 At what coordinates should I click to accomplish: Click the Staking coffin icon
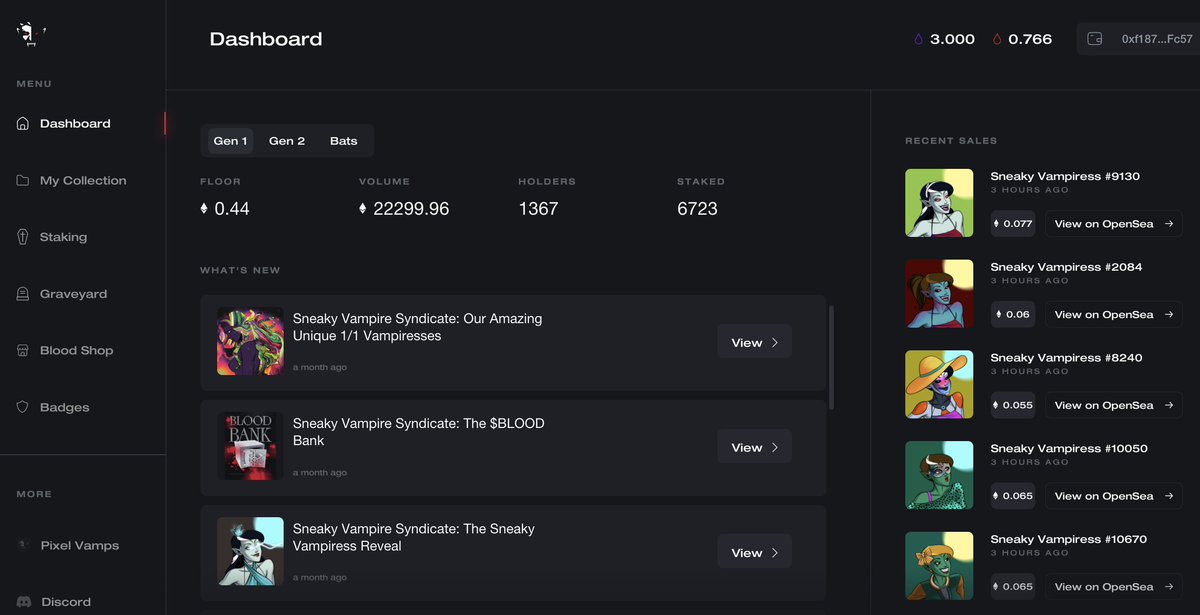[23, 237]
